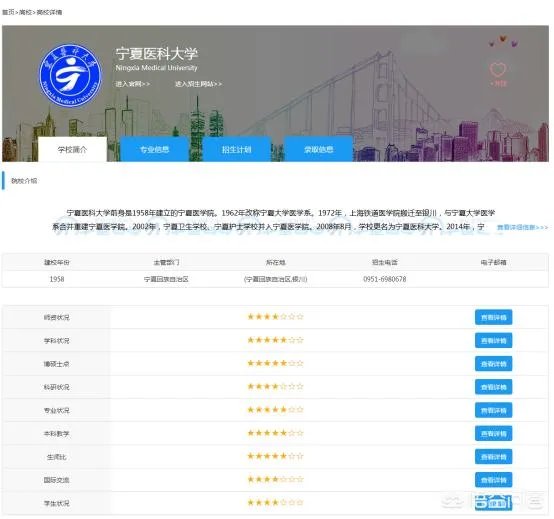Switch to the 招生计划 tab
The height and width of the screenshot is (519, 554).
(236, 150)
